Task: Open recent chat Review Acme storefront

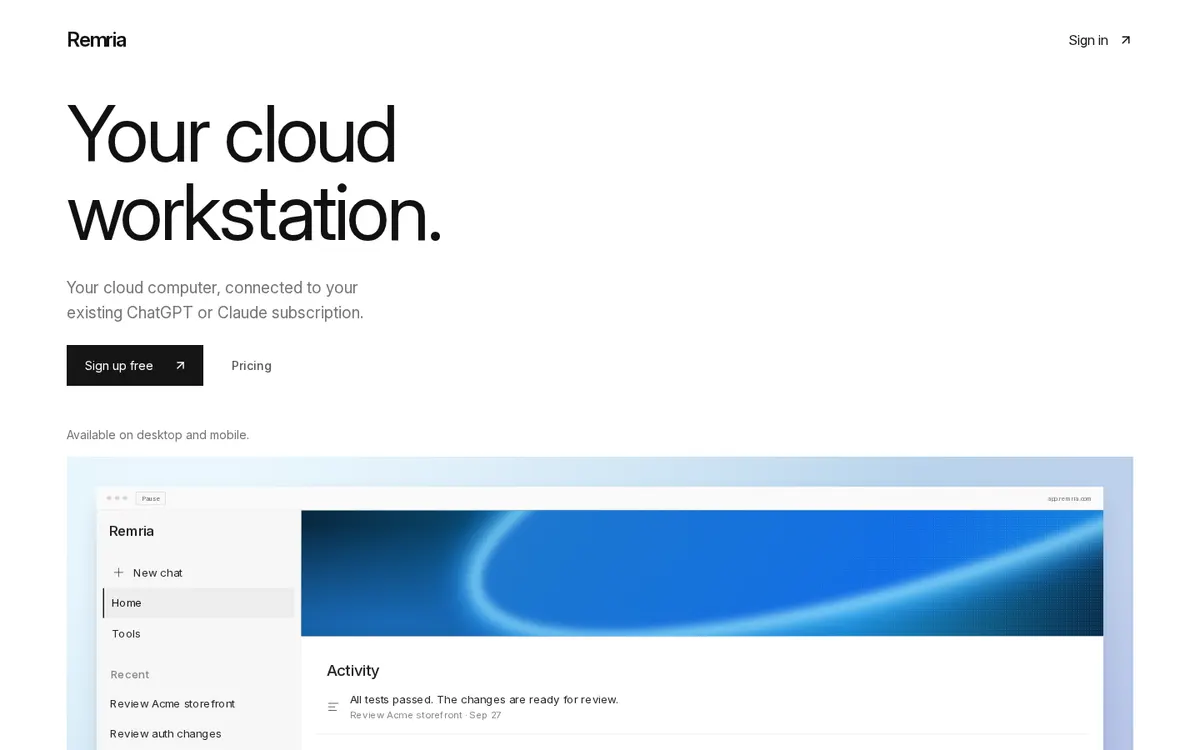Action: 172,704
